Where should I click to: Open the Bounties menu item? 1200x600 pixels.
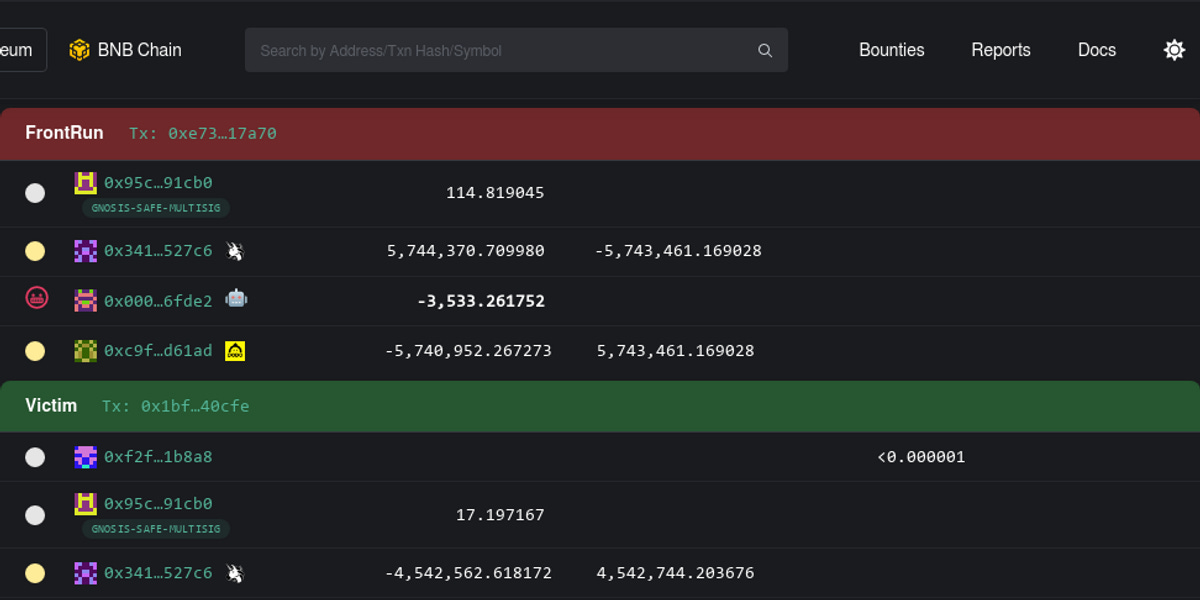tap(892, 50)
